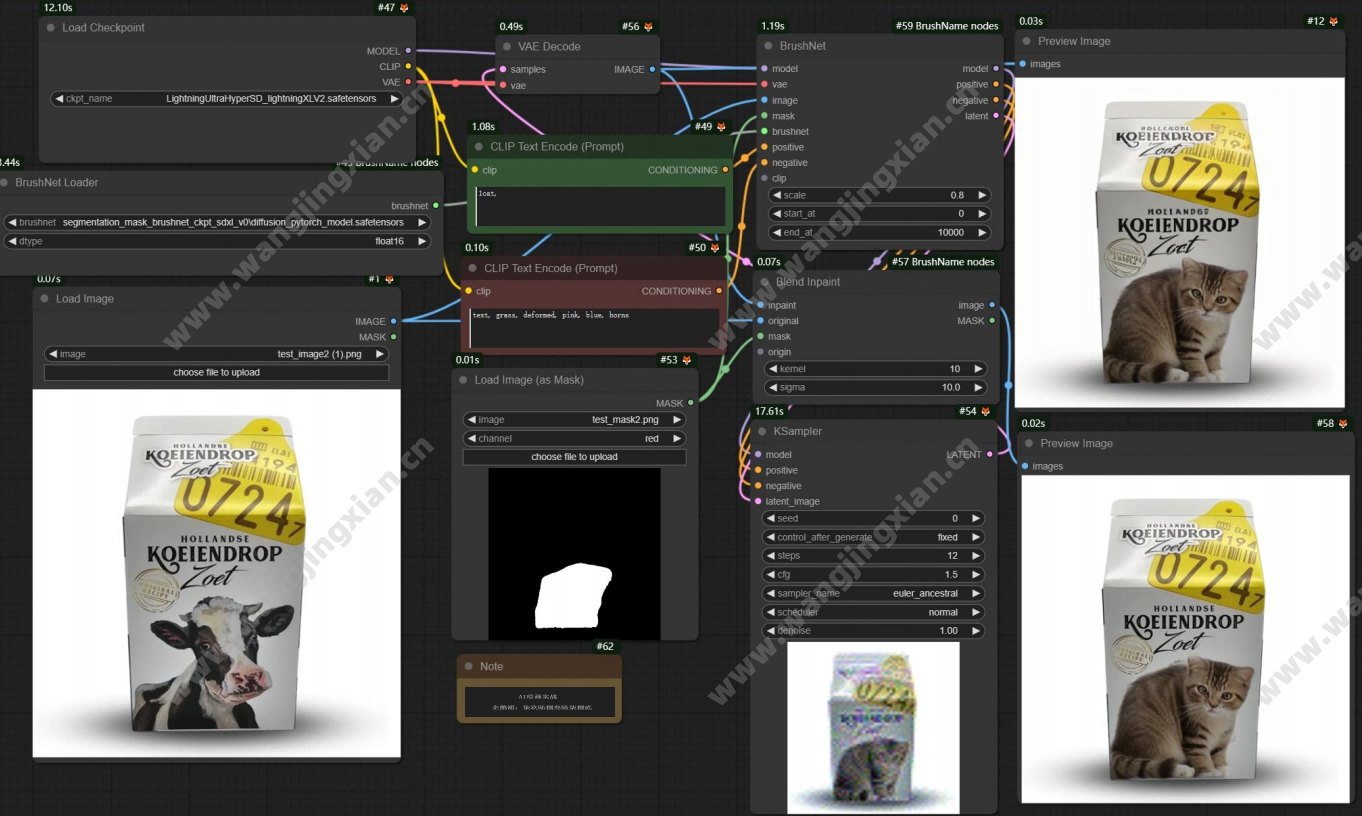Click the fox icon beside node #56
1362x816 pixels.
point(648,26)
